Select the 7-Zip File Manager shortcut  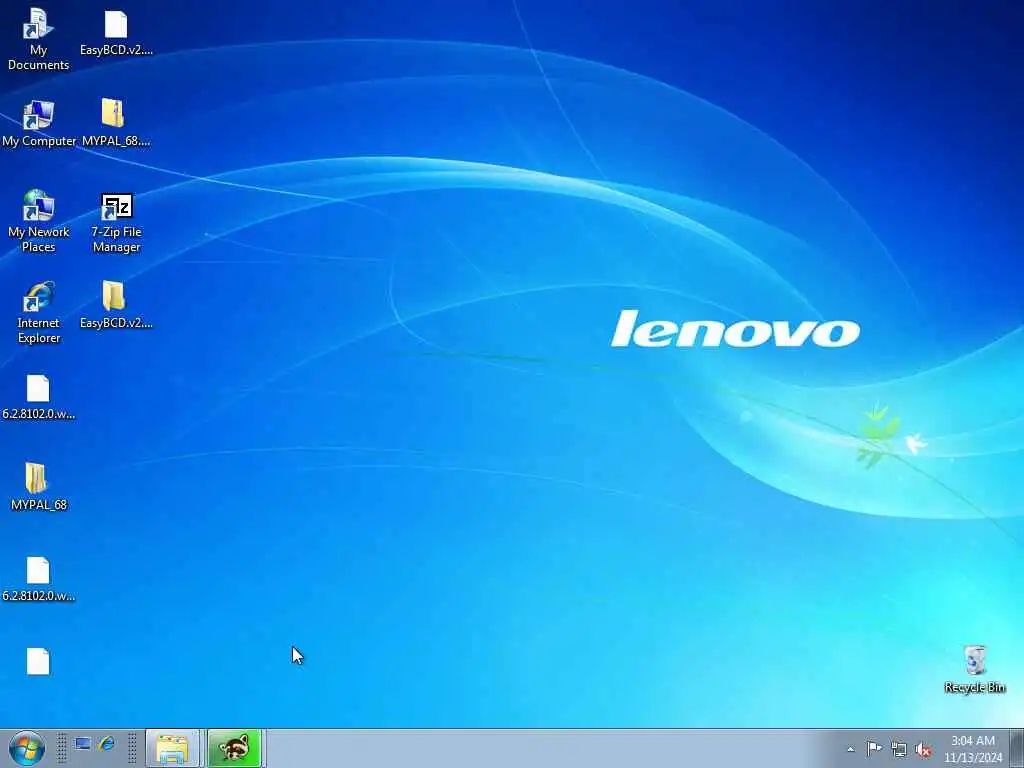pos(116,222)
